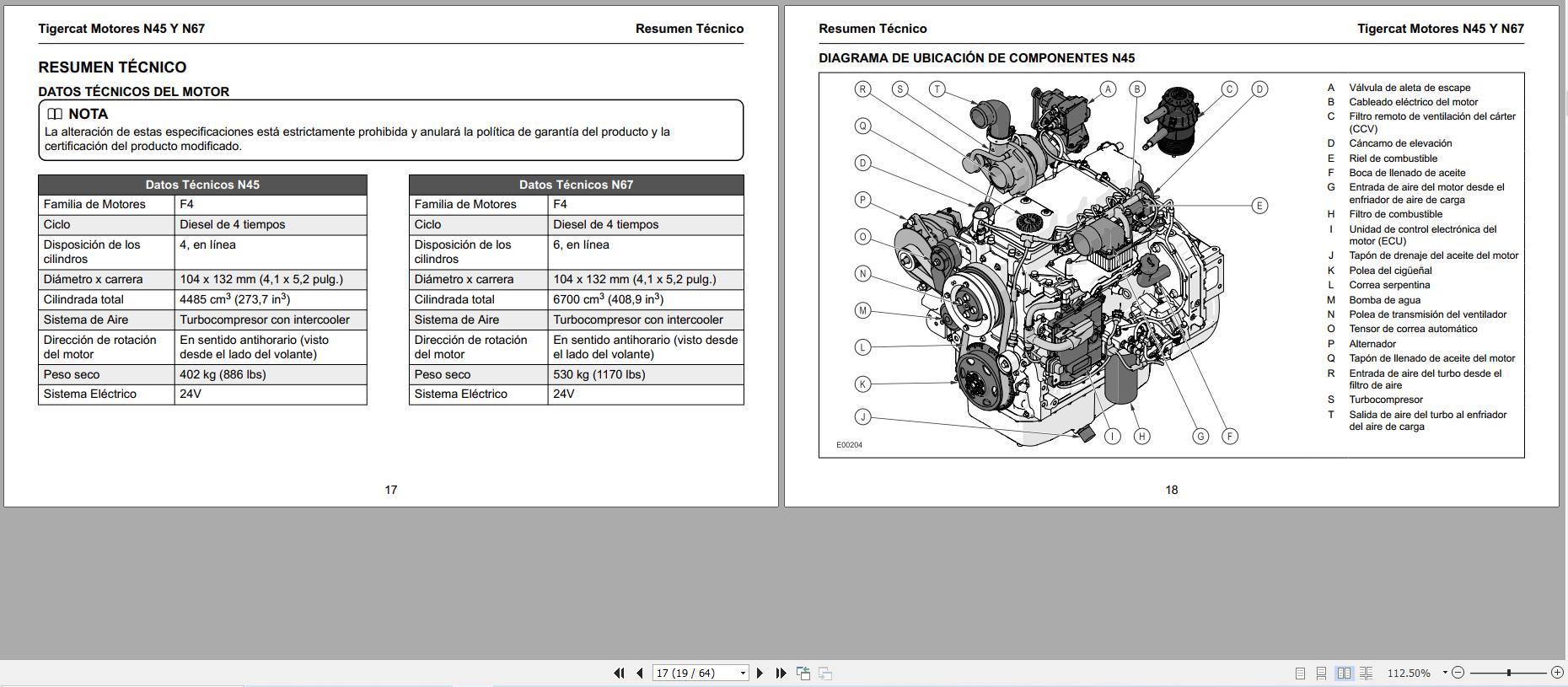Screen dimensions: 1568x687
Task: Go to the first page
Action: [x=619, y=673]
